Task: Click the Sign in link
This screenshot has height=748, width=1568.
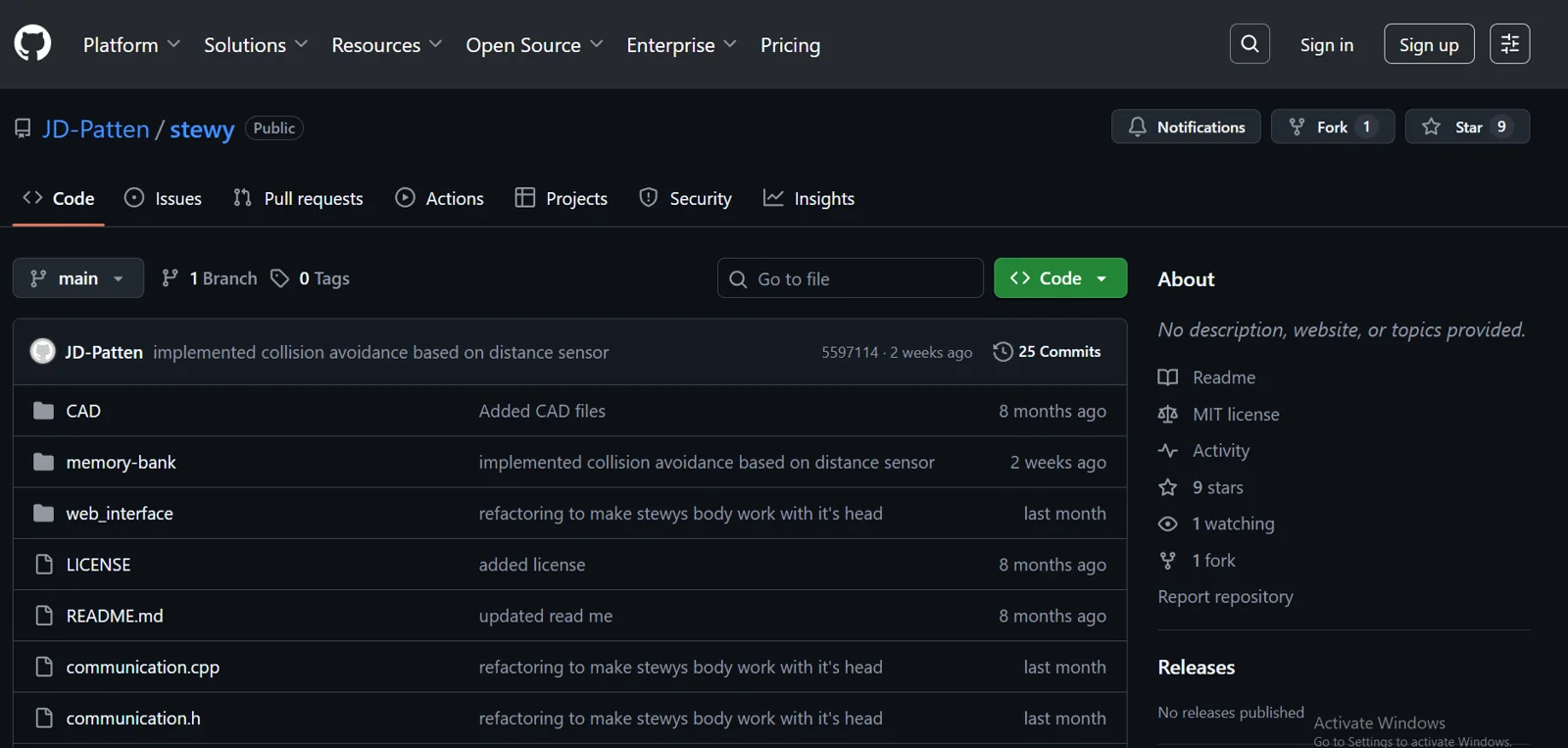Action: pyautogui.click(x=1326, y=45)
